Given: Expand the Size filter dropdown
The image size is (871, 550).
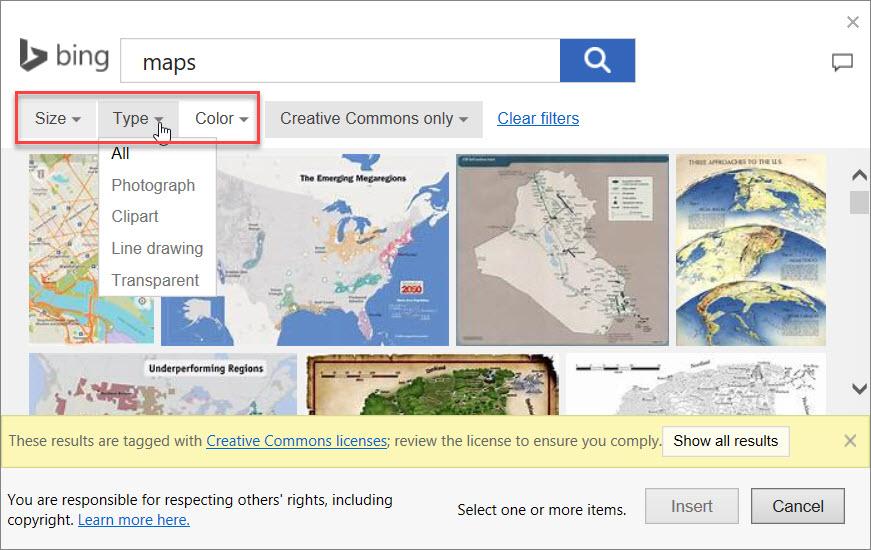Looking at the screenshot, I should point(57,119).
